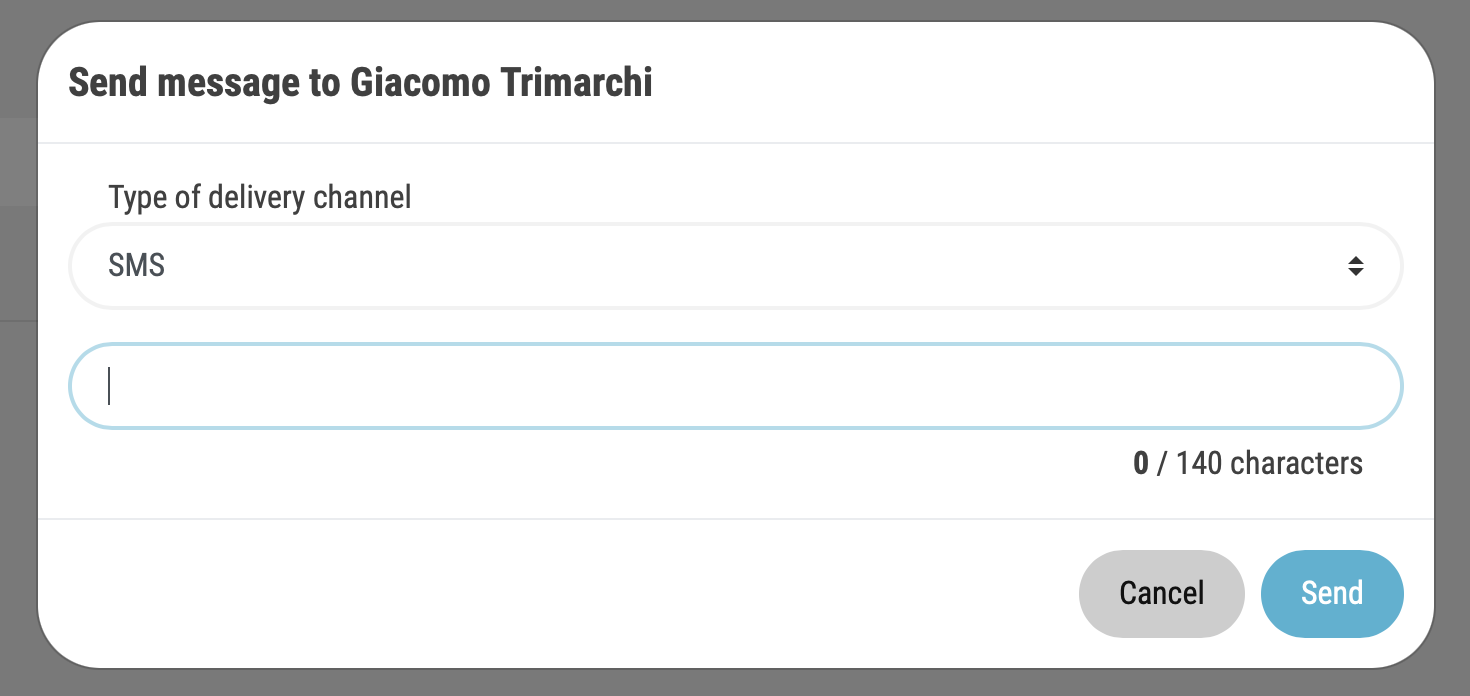Image resolution: width=1470 pixels, height=696 pixels.
Task: Click the up-down arrows on the SMS selector
Action: [1355, 266]
